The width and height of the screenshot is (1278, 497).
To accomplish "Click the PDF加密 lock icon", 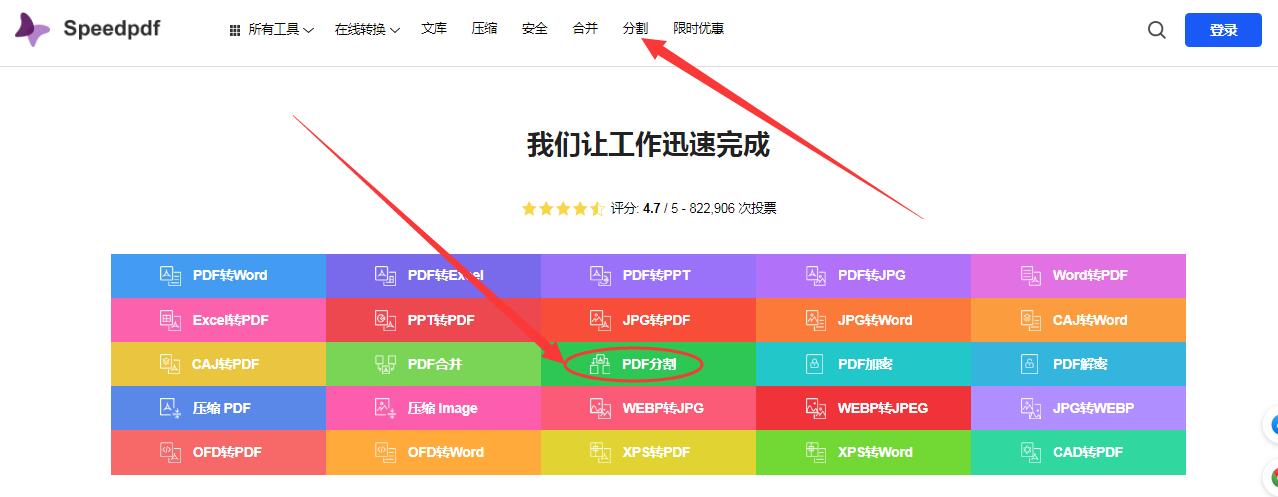I will click(x=816, y=364).
